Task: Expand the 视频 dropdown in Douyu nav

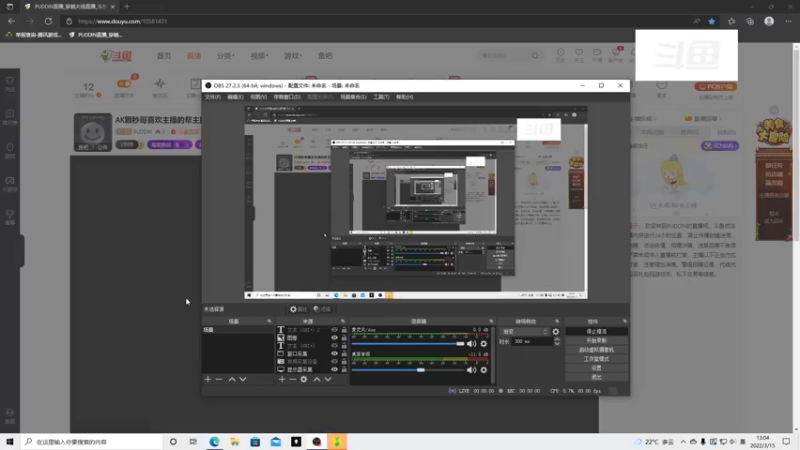Action: pyautogui.click(x=259, y=56)
